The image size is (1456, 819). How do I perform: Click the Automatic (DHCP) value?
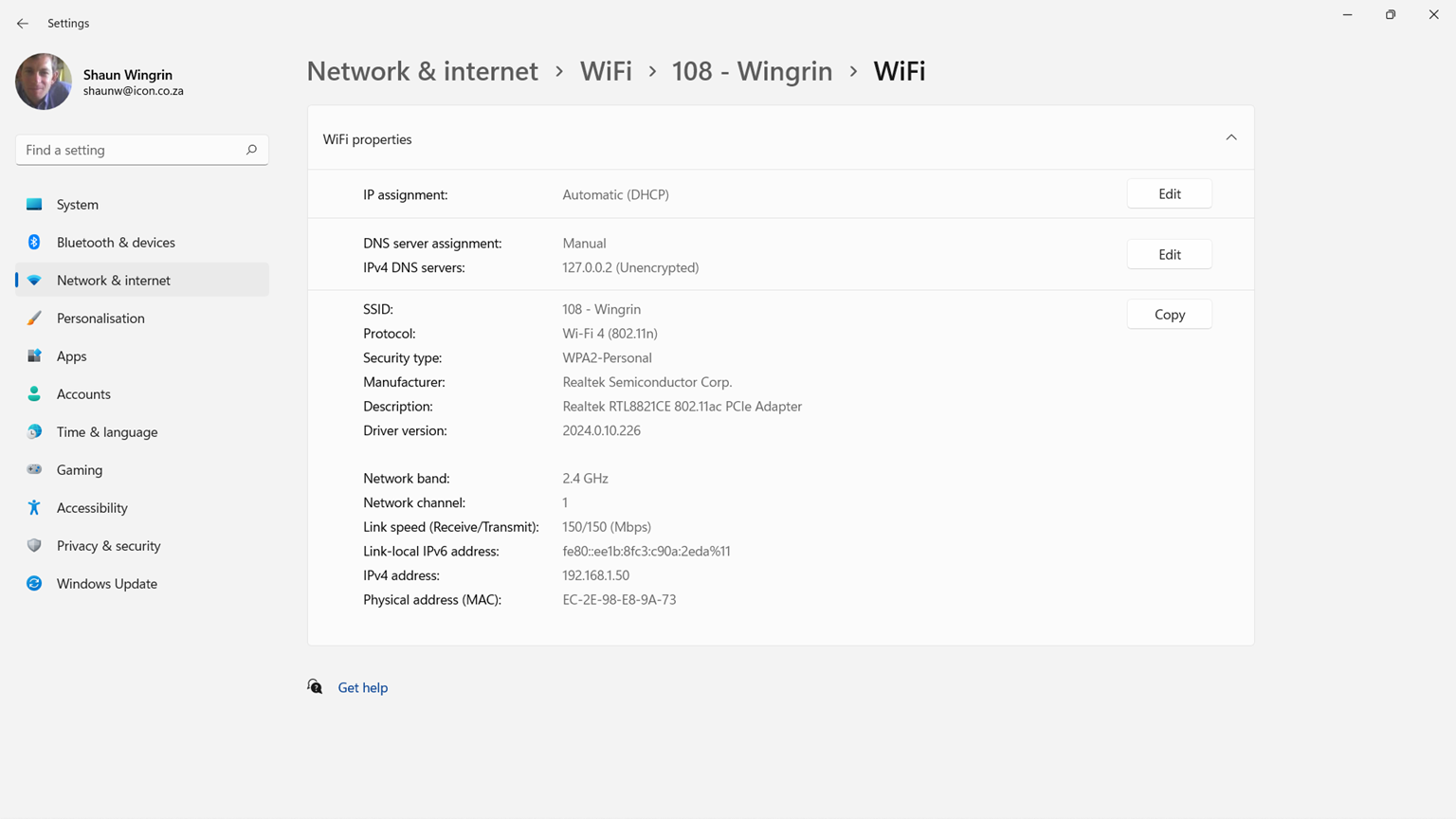616,194
